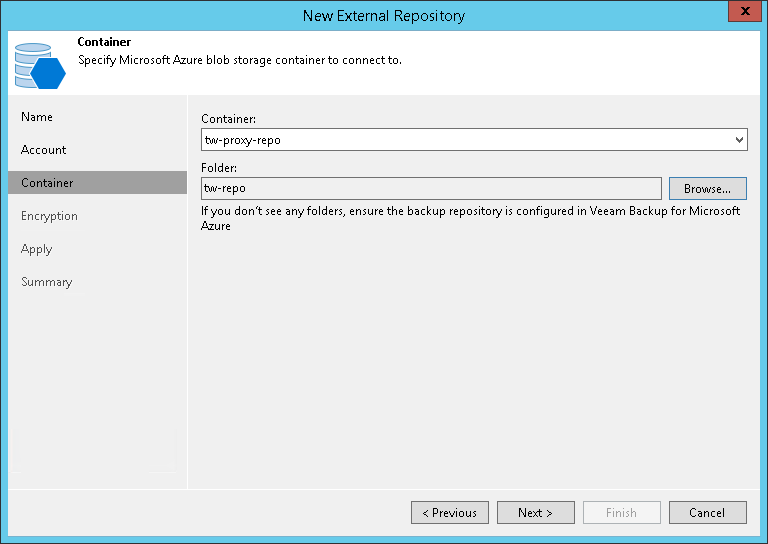Click the bold Container heading in header
The height and width of the screenshot is (544, 768).
(104, 42)
